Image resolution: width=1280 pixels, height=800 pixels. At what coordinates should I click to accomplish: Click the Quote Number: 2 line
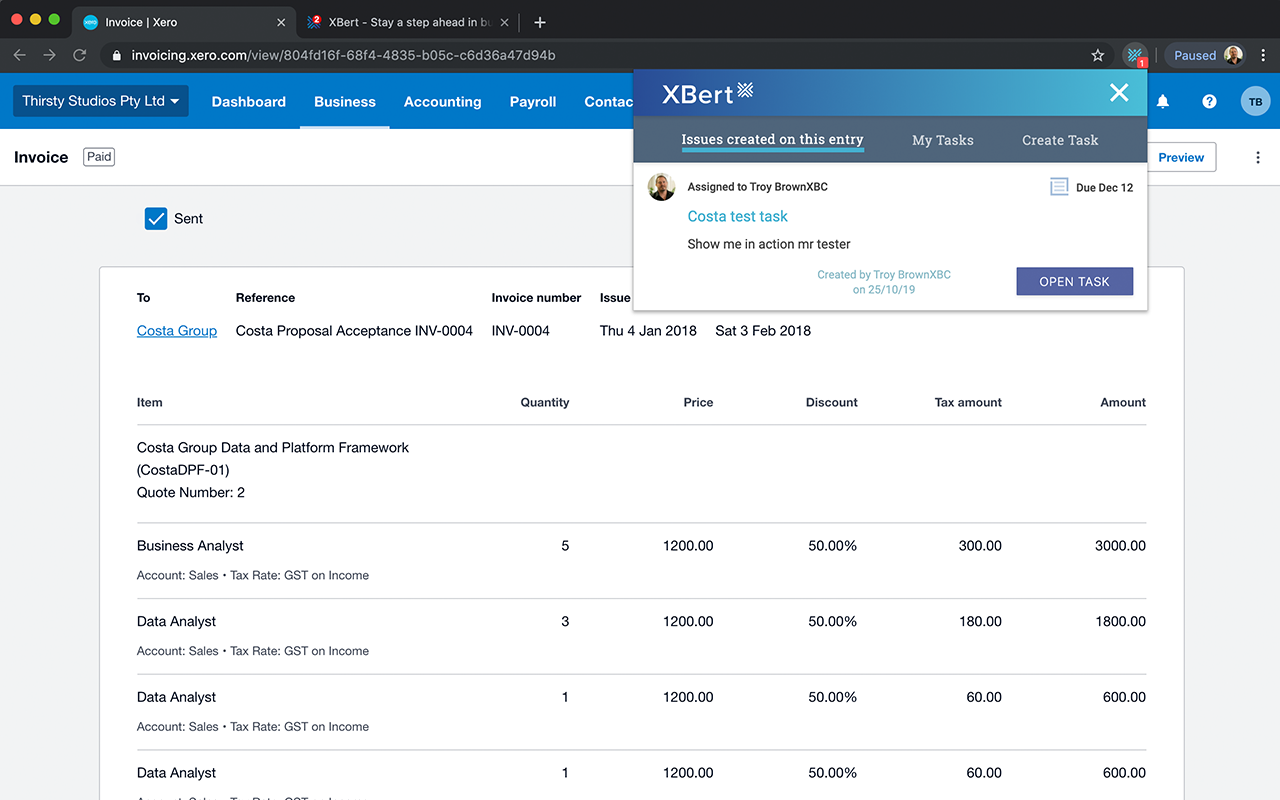click(x=191, y=493)
